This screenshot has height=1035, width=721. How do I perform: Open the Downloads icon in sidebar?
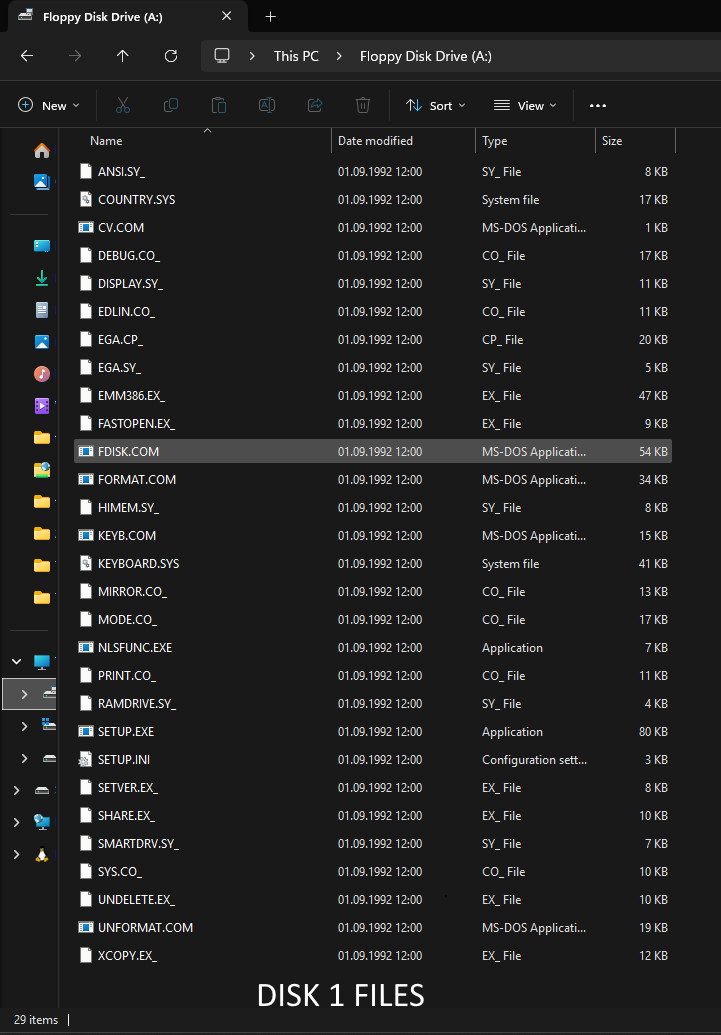point(42,278)
